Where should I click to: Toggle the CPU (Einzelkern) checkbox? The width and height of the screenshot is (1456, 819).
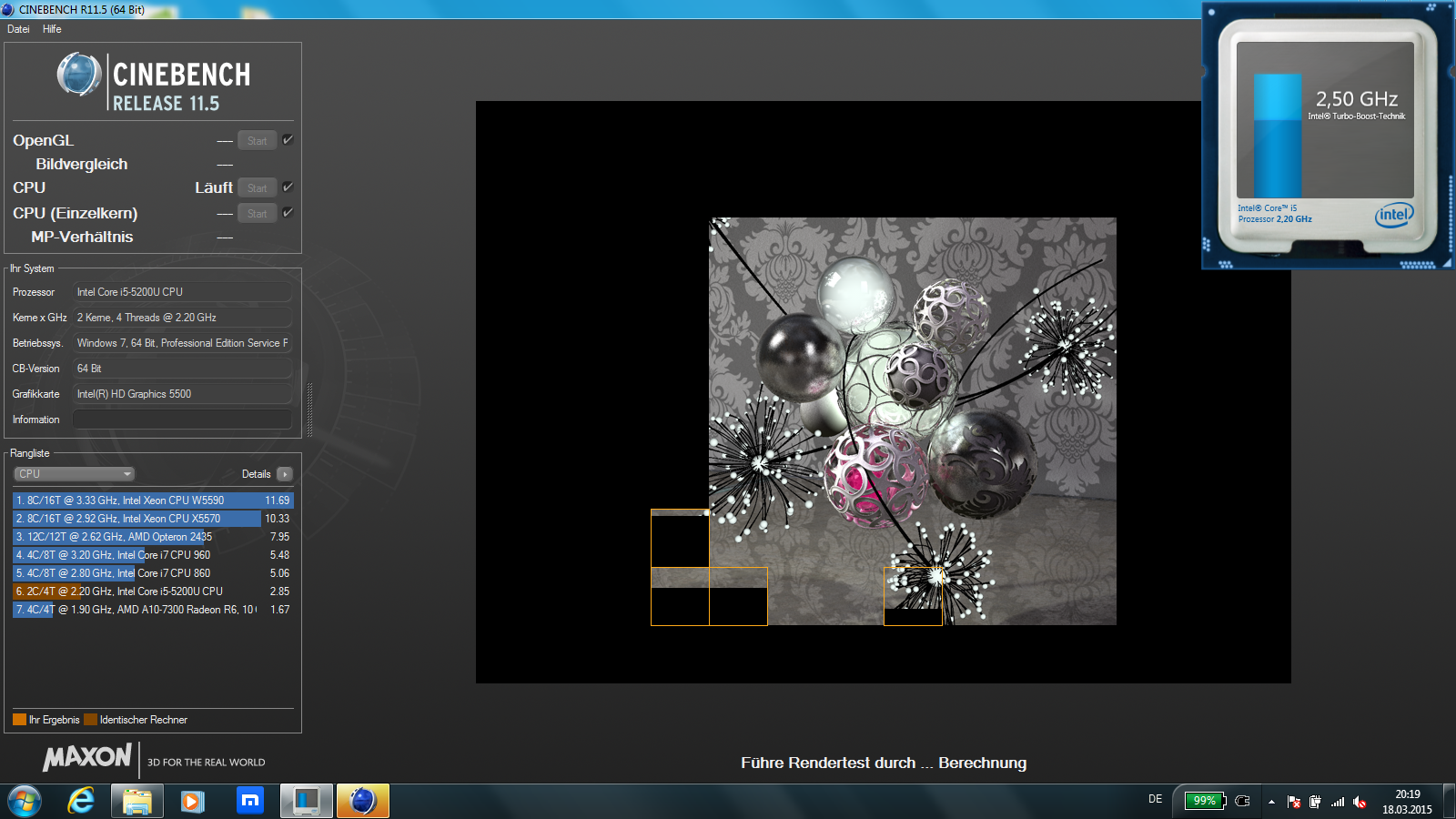pos(288,213)
